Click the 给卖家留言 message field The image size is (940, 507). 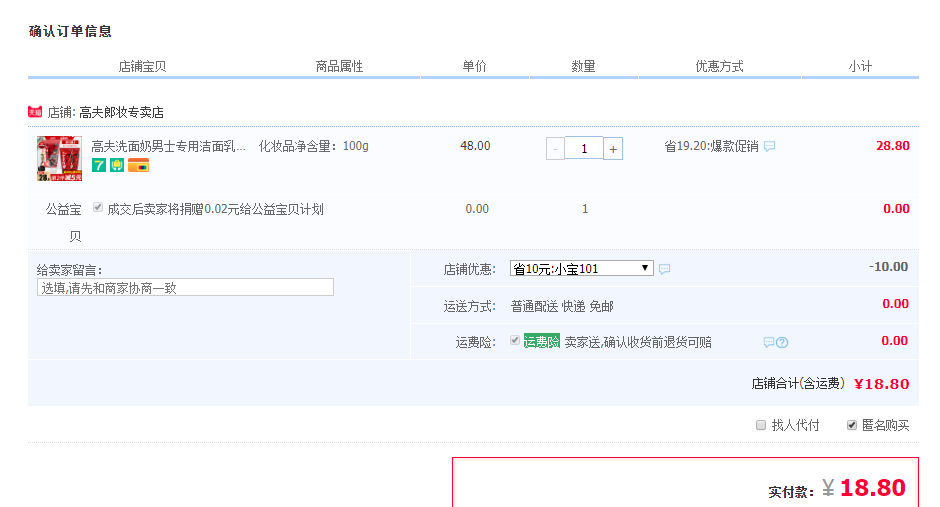[x=185, y=288]
